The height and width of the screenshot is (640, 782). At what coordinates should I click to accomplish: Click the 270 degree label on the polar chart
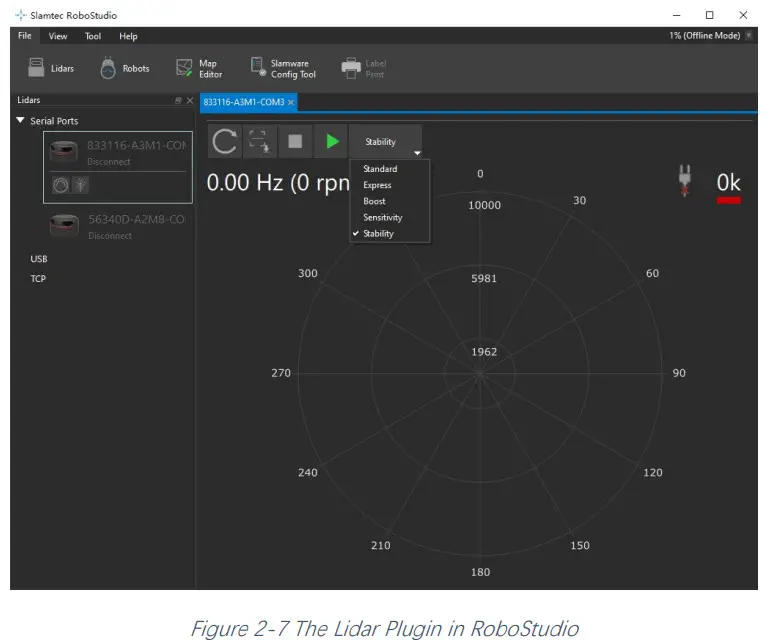click(281, 373)
